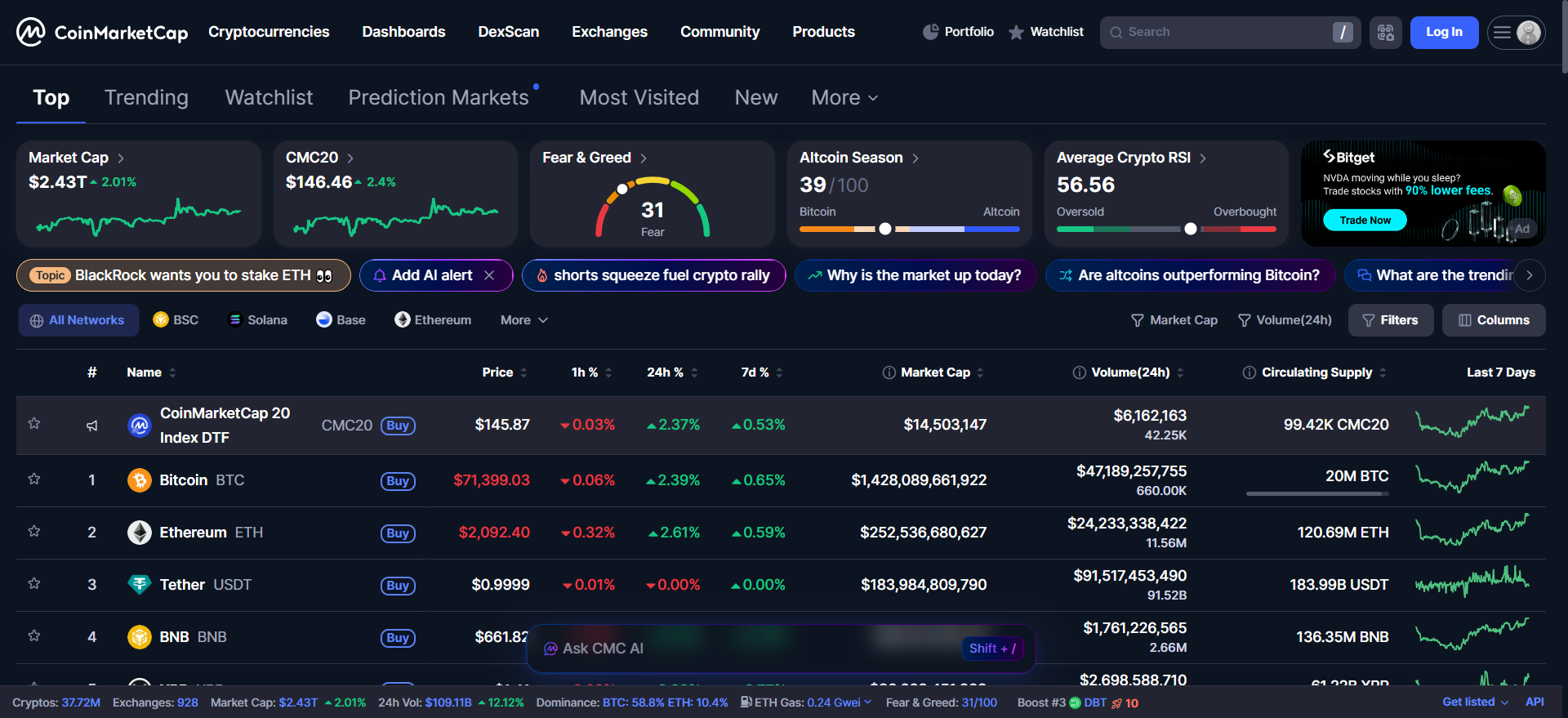Star BNB for the watchlist
1568x718 pixels.
click(x=34, y=635)
